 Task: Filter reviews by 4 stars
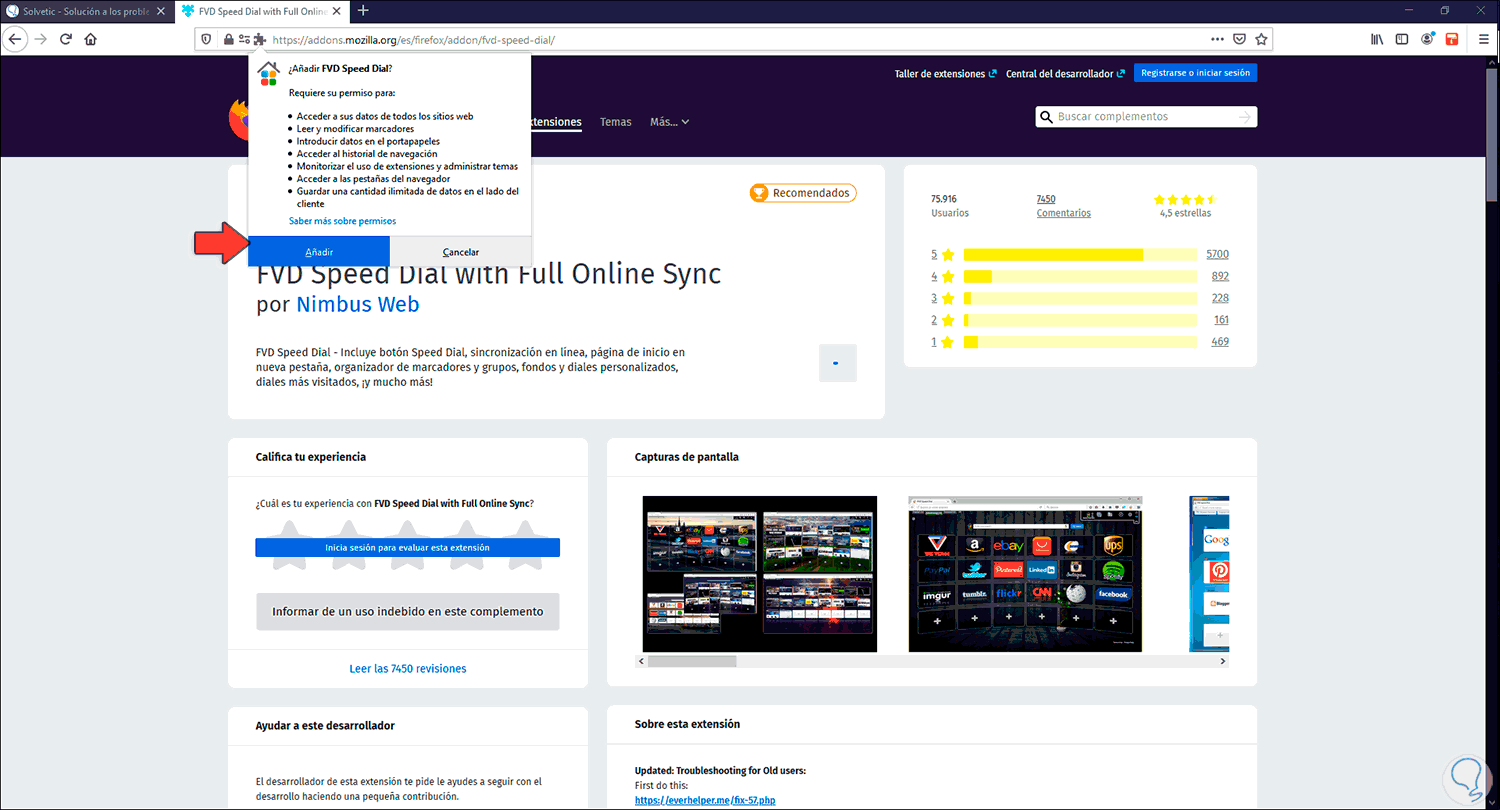(943, 276)
